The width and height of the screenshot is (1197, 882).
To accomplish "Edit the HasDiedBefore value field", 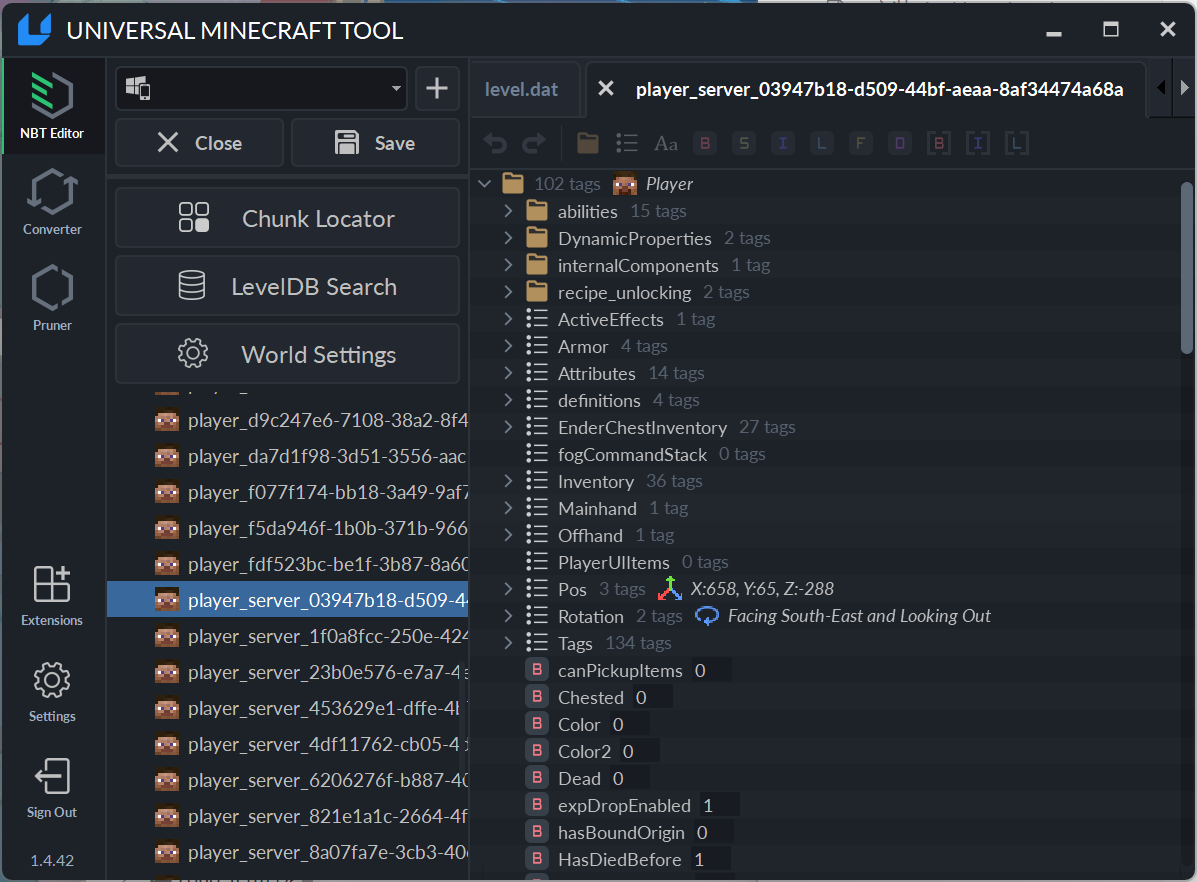I will (710, 860).
